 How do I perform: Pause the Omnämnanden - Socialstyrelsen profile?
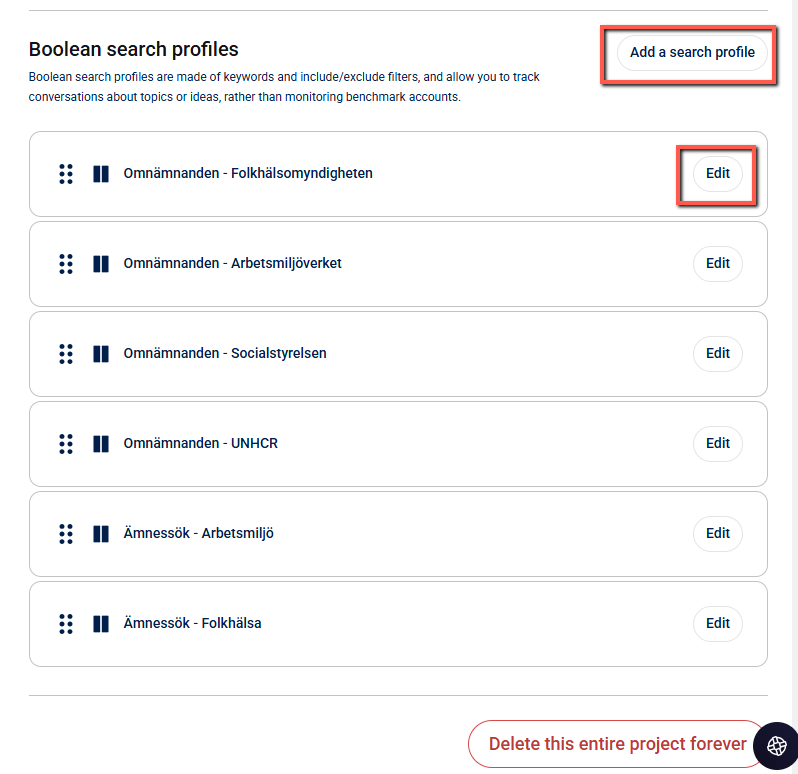(100, 354)
